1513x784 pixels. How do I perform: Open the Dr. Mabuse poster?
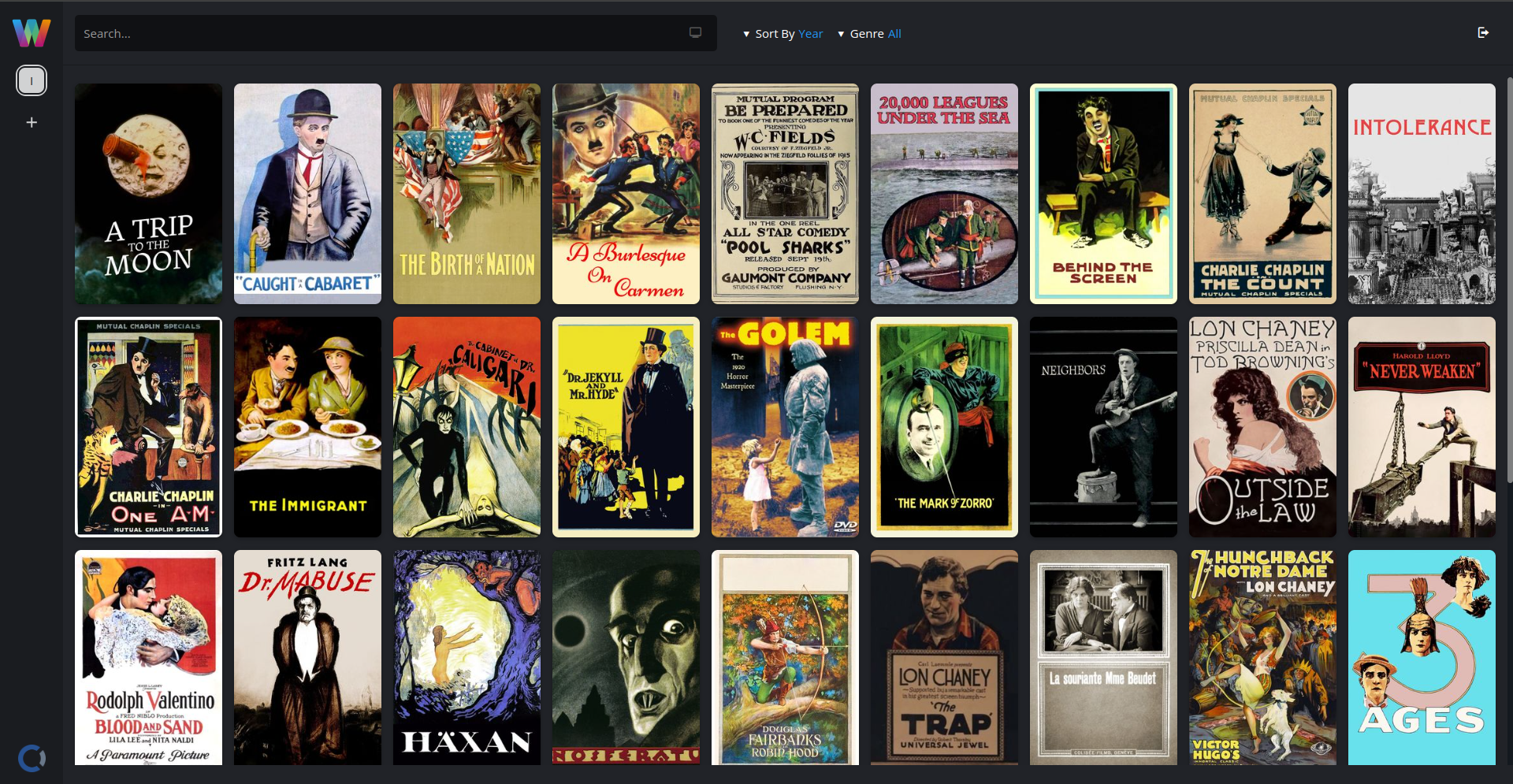[307, 657]
